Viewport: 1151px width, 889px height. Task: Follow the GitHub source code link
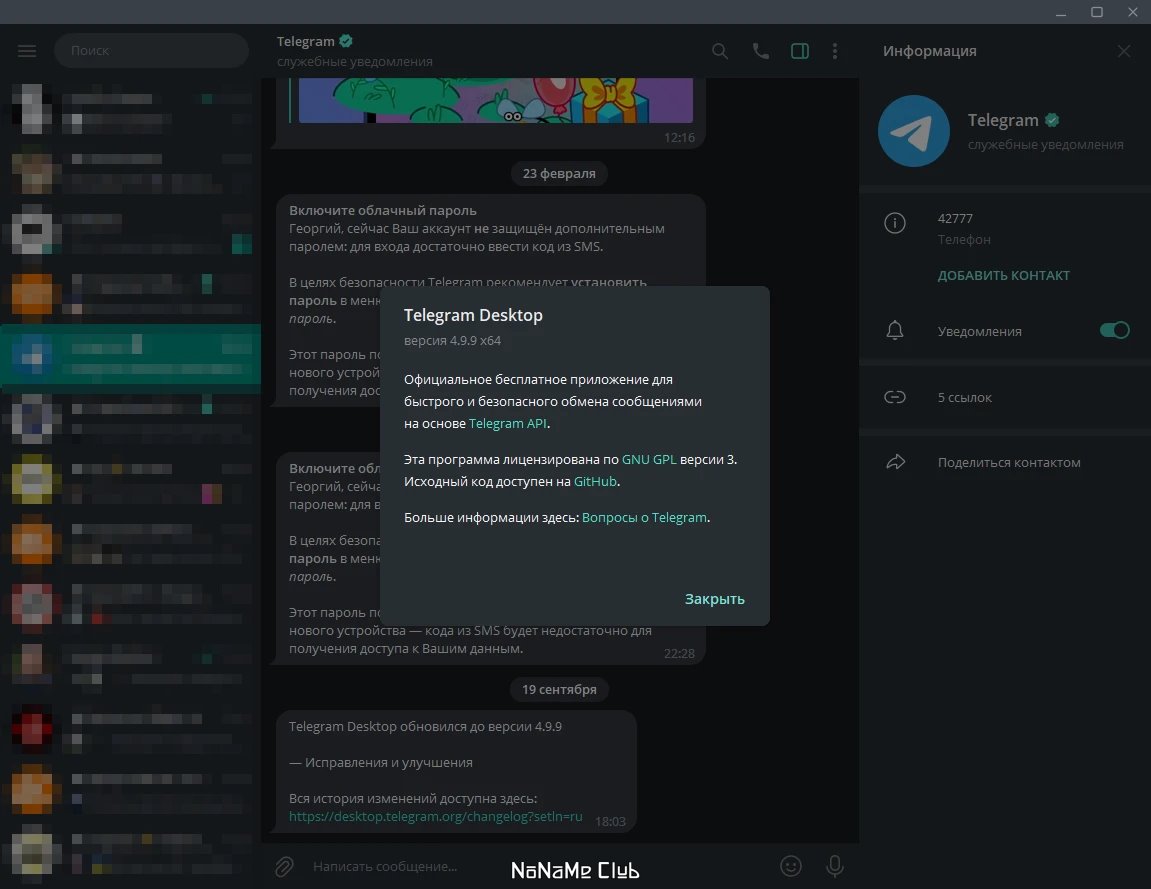pos(595,481)
